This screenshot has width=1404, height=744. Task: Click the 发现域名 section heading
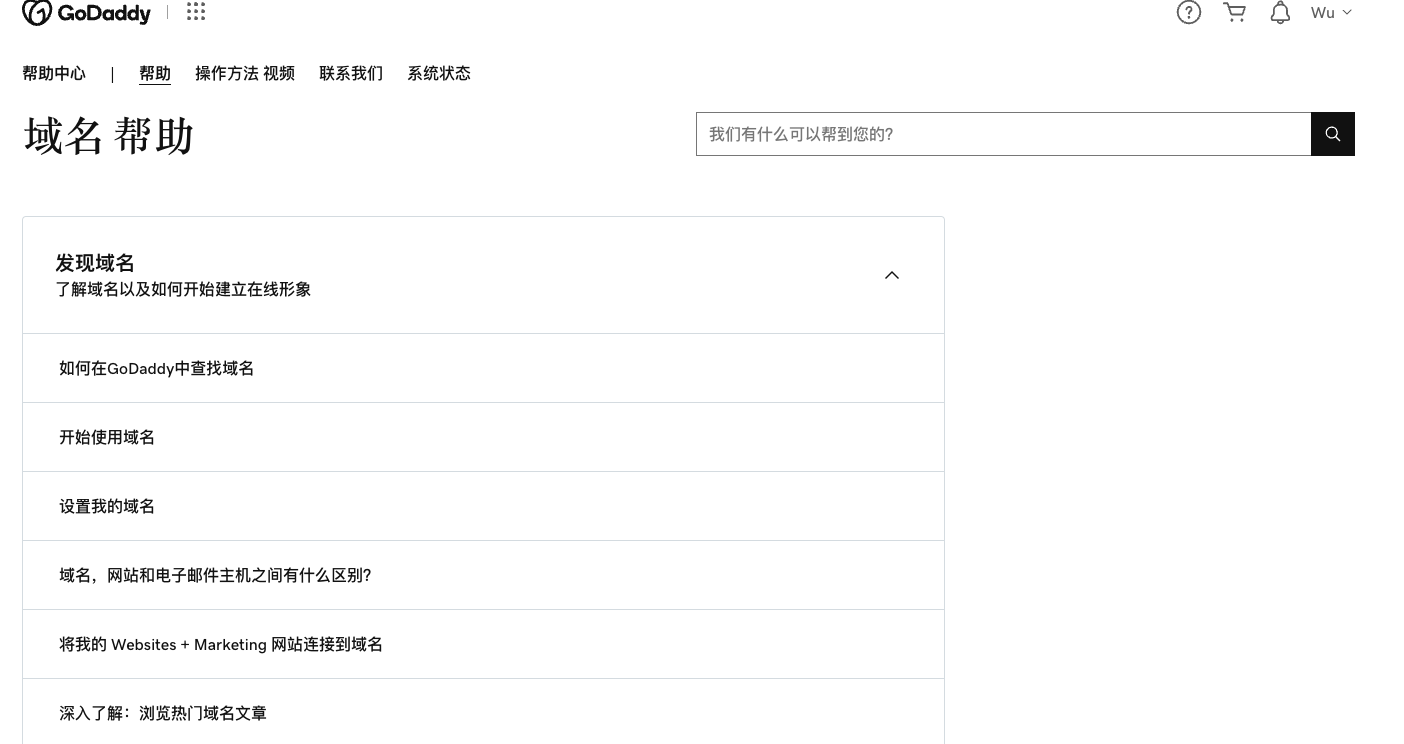pos(95,263)
